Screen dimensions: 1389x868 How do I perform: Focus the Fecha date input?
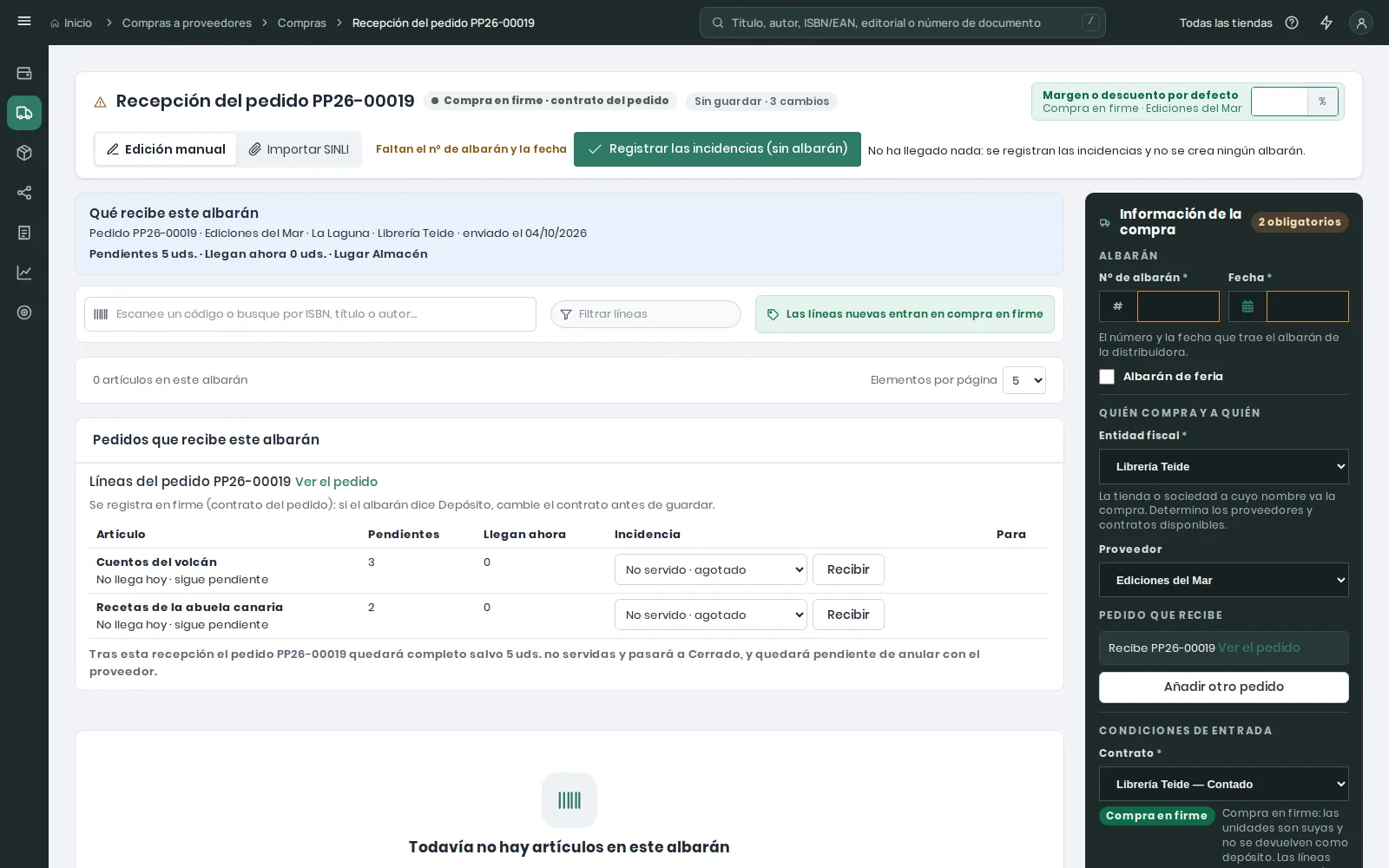(x=1307, y=306)
